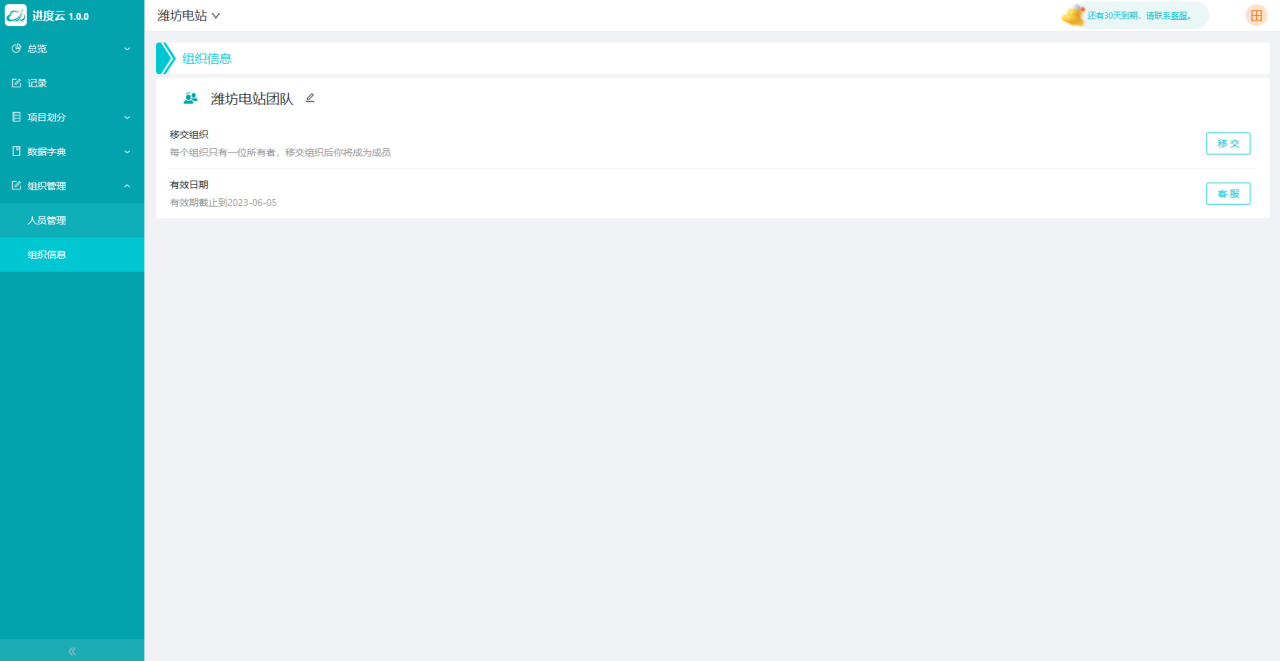Click the 客服 link in expiry notice
Screen dimensions: 1280x661
click(x=1180, y=16)
